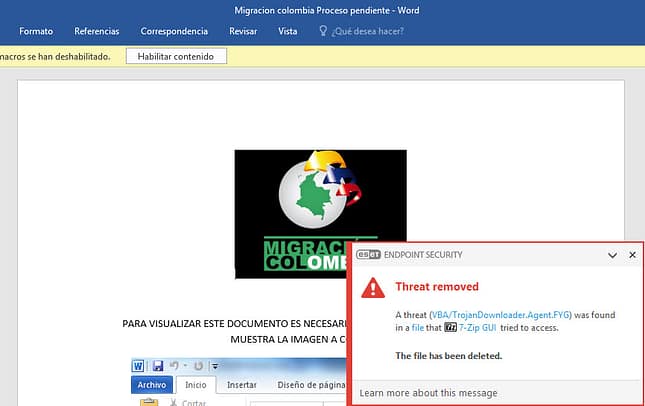Click the Migración Colombia logo image
This screenshot has width=645, height=406.
(320, 214)
